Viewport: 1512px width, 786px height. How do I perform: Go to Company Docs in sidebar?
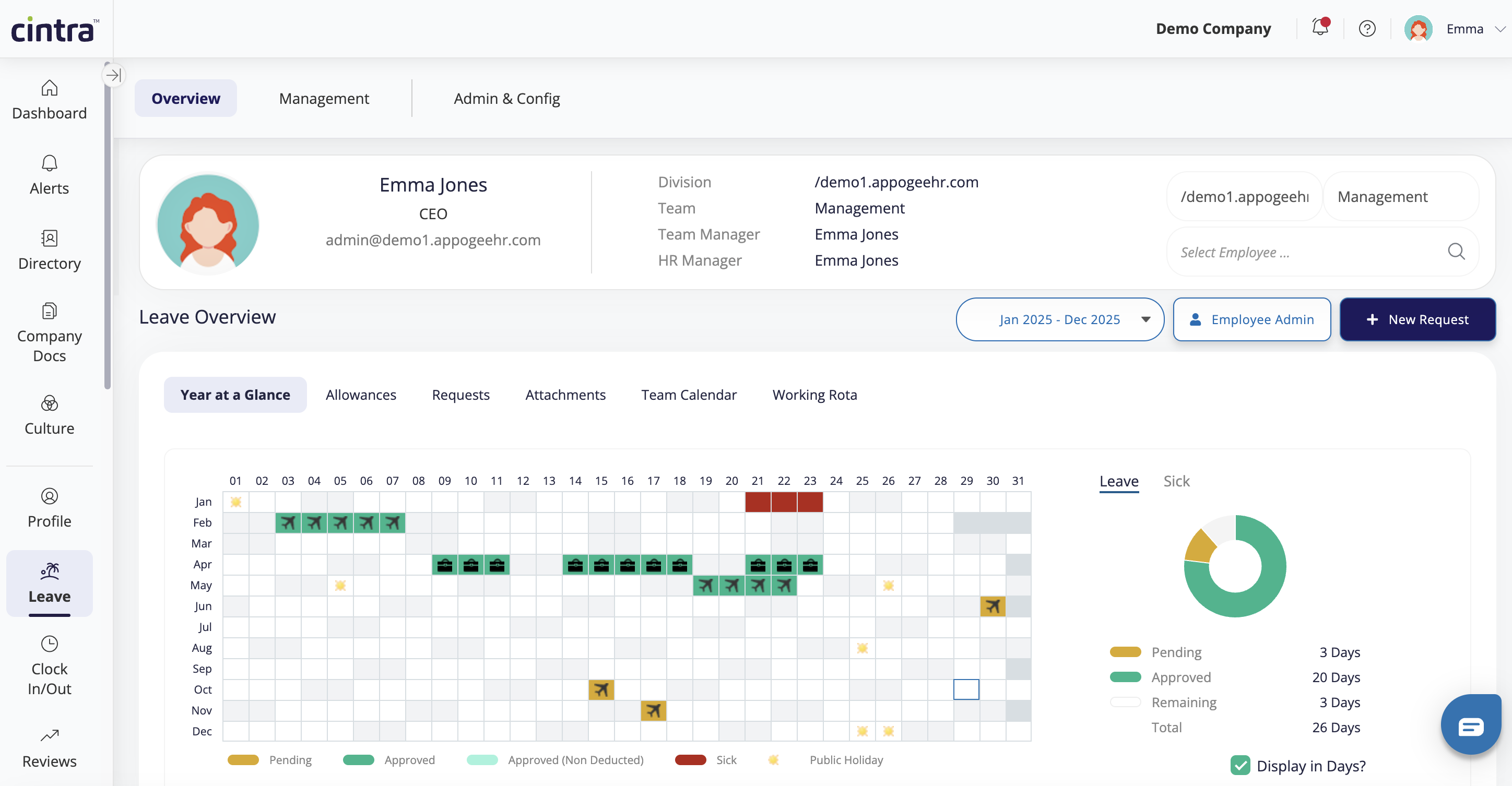(49, 332)
